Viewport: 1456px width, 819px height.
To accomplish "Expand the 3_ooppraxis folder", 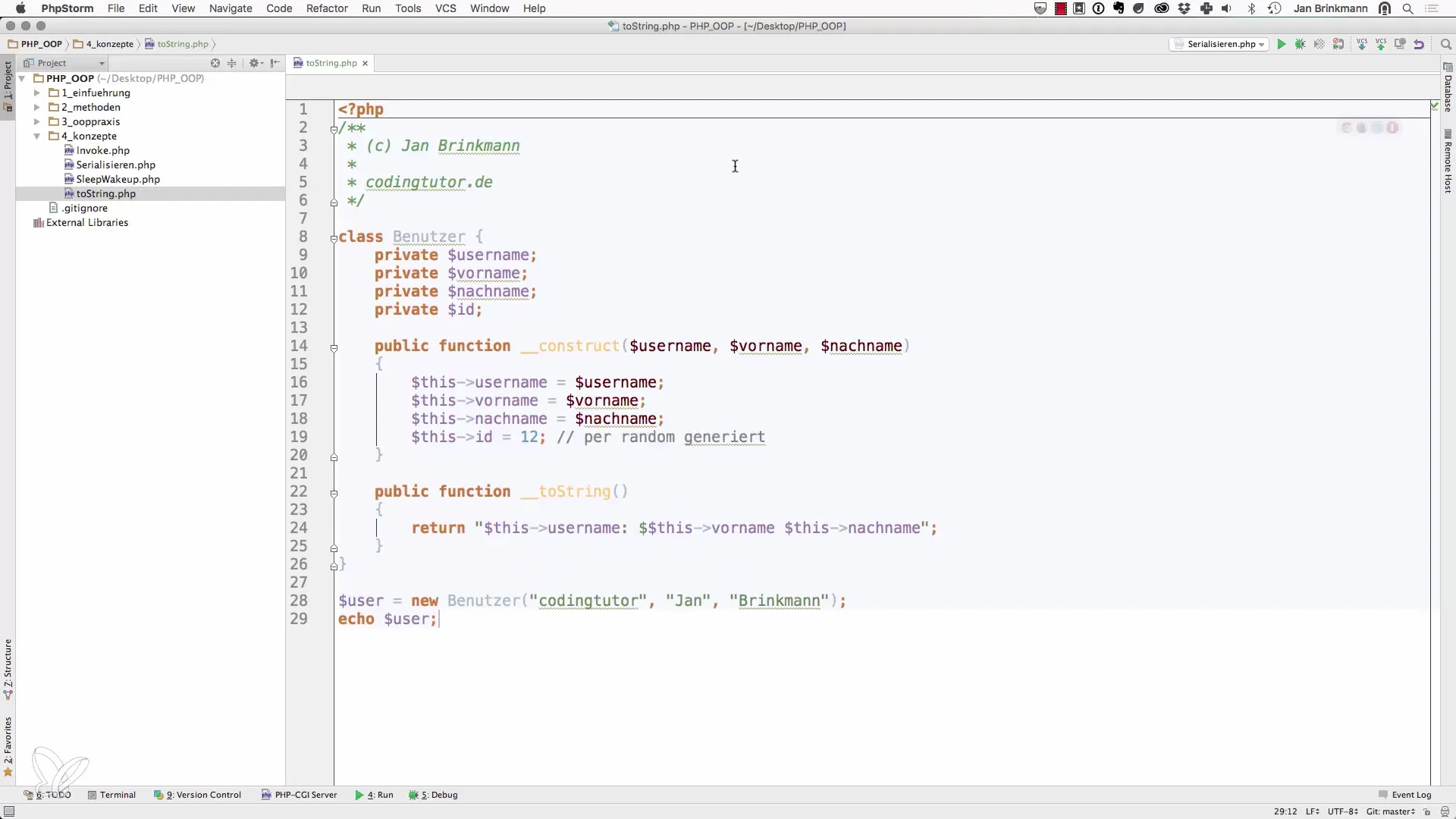I will pos(36,121).
